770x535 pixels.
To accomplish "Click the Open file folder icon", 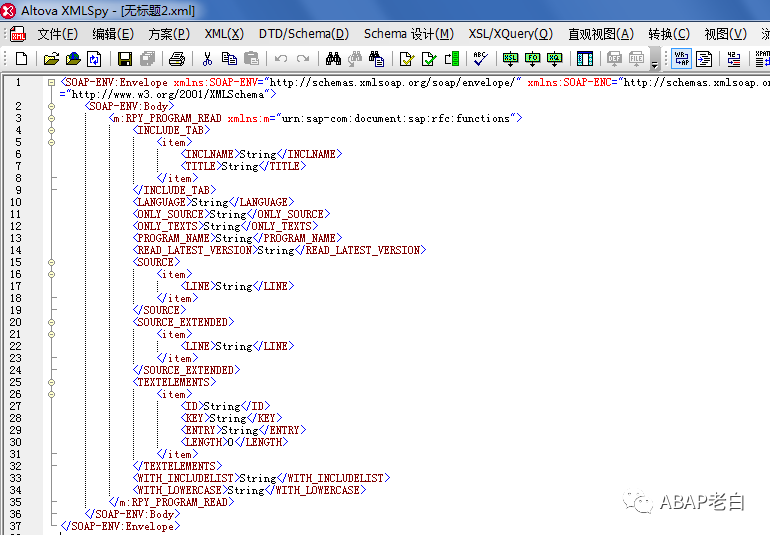I will [x=51, y=59].
